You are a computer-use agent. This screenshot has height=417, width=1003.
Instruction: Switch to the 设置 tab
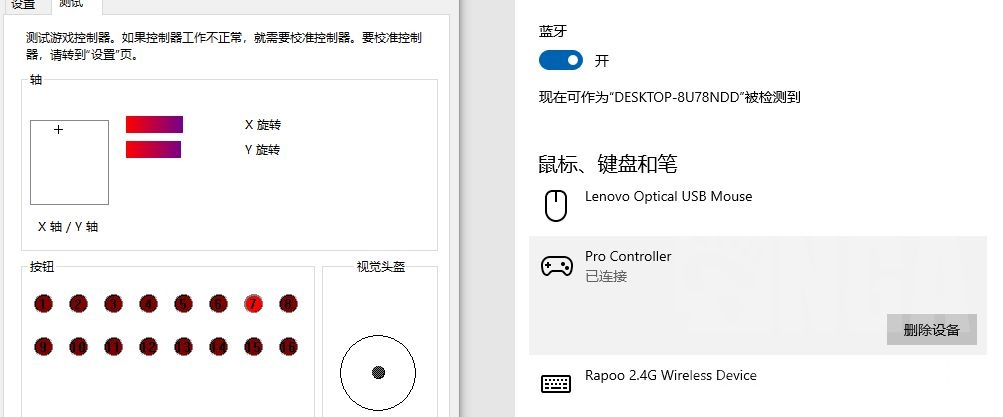pos(24,5)
